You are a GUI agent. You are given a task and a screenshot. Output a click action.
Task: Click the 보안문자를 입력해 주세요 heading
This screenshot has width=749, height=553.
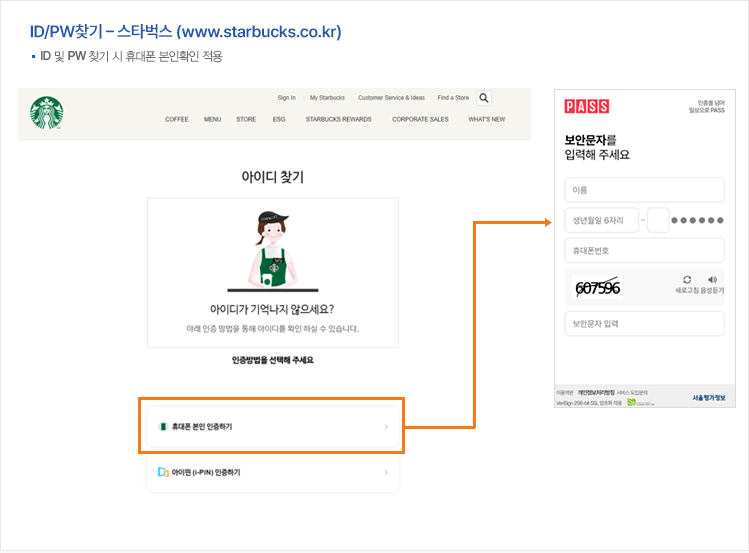pos(597,147)
